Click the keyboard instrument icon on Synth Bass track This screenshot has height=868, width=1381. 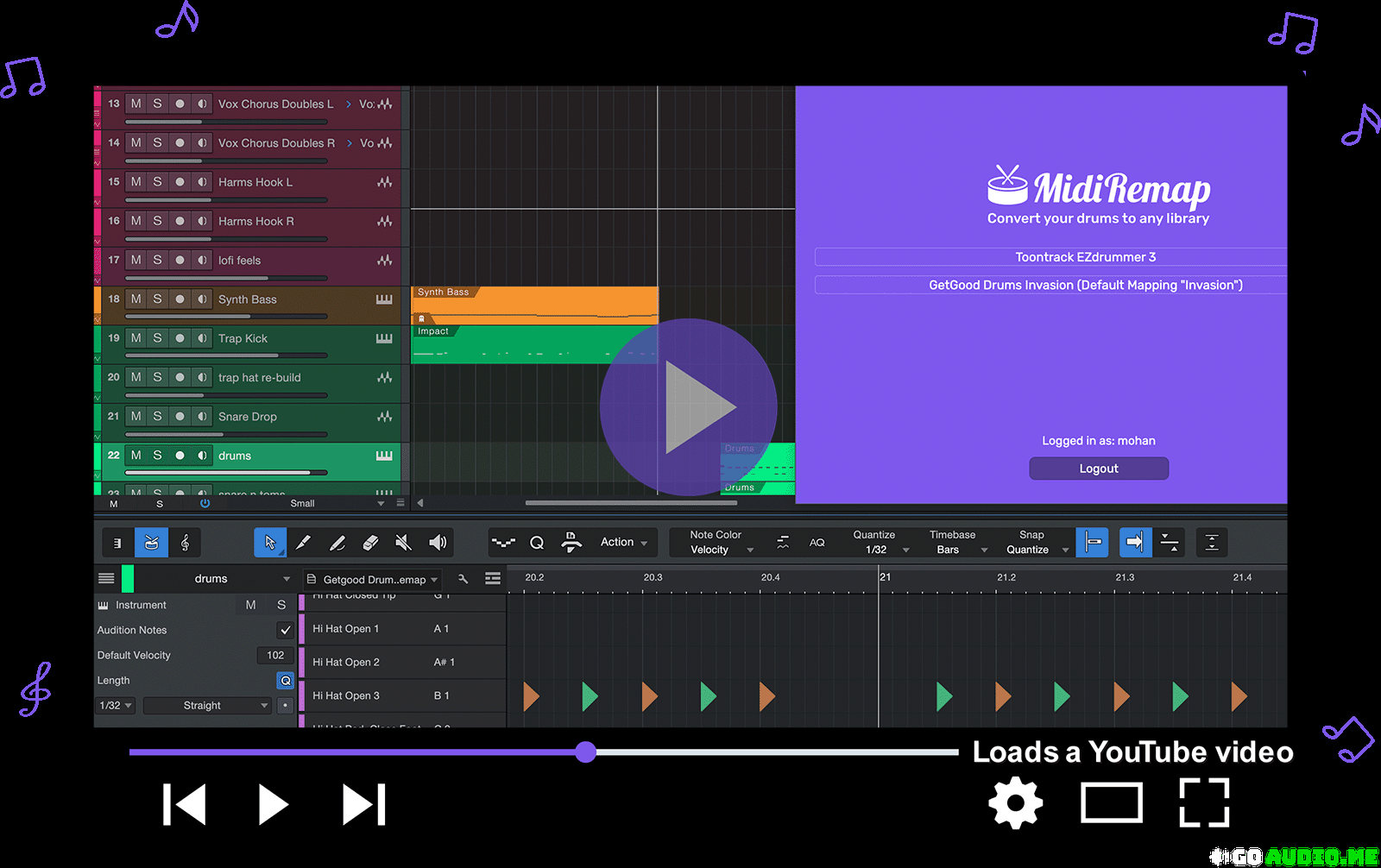tap(384, 299)
